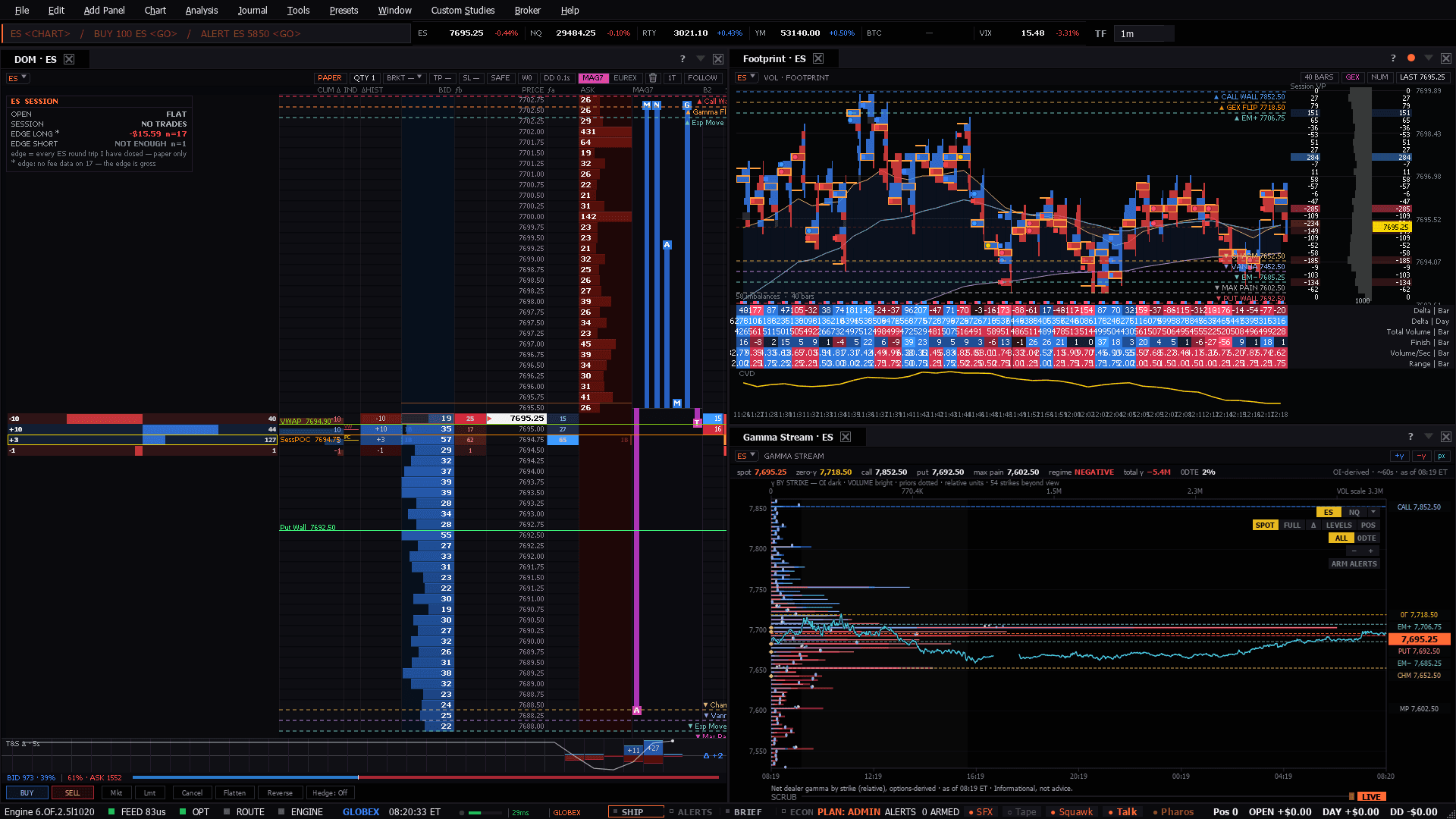Zoom in with the plus button in Gamma Stream
Screen dimensions: 1456x819
pos(1370,551)
